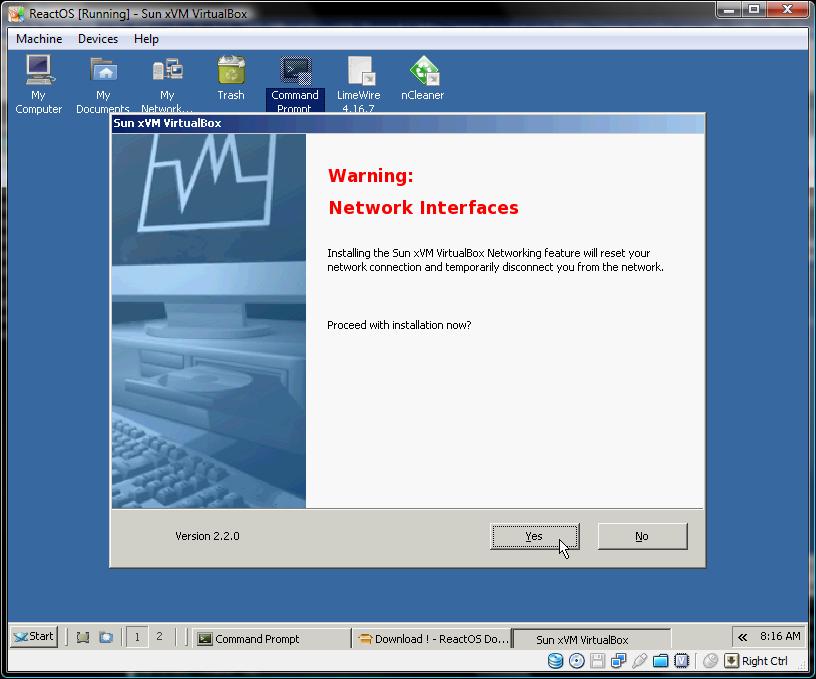This screenshot has height=679, width=816.
Task: Open the Machine menu
Action: click(x=39, y=39)
